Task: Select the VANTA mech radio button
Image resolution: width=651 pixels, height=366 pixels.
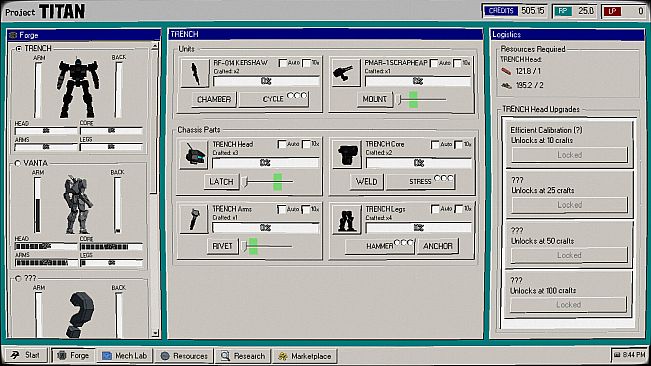Action: (x=17, y=164)
